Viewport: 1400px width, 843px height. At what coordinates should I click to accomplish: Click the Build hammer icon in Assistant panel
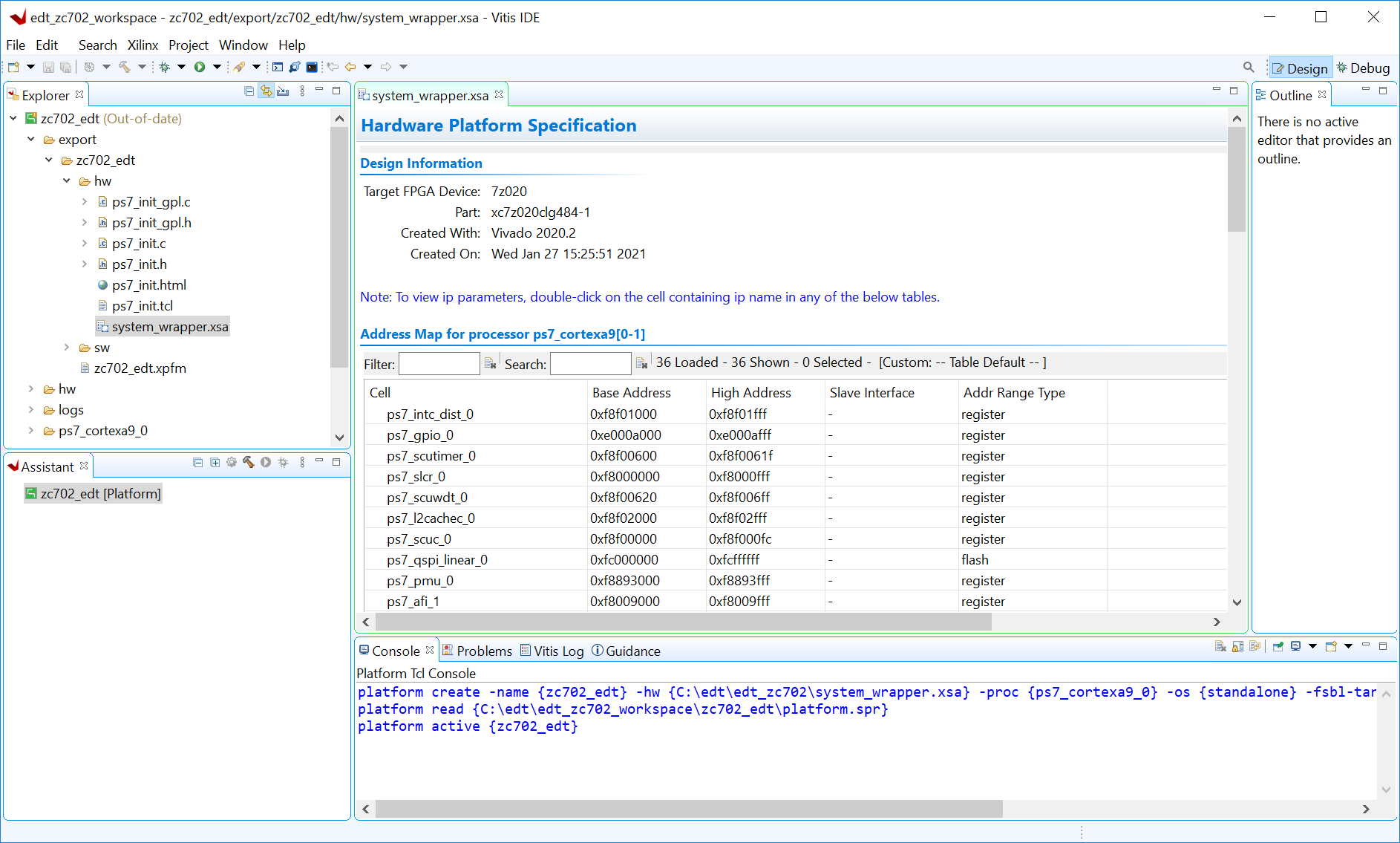click(249, 463)
